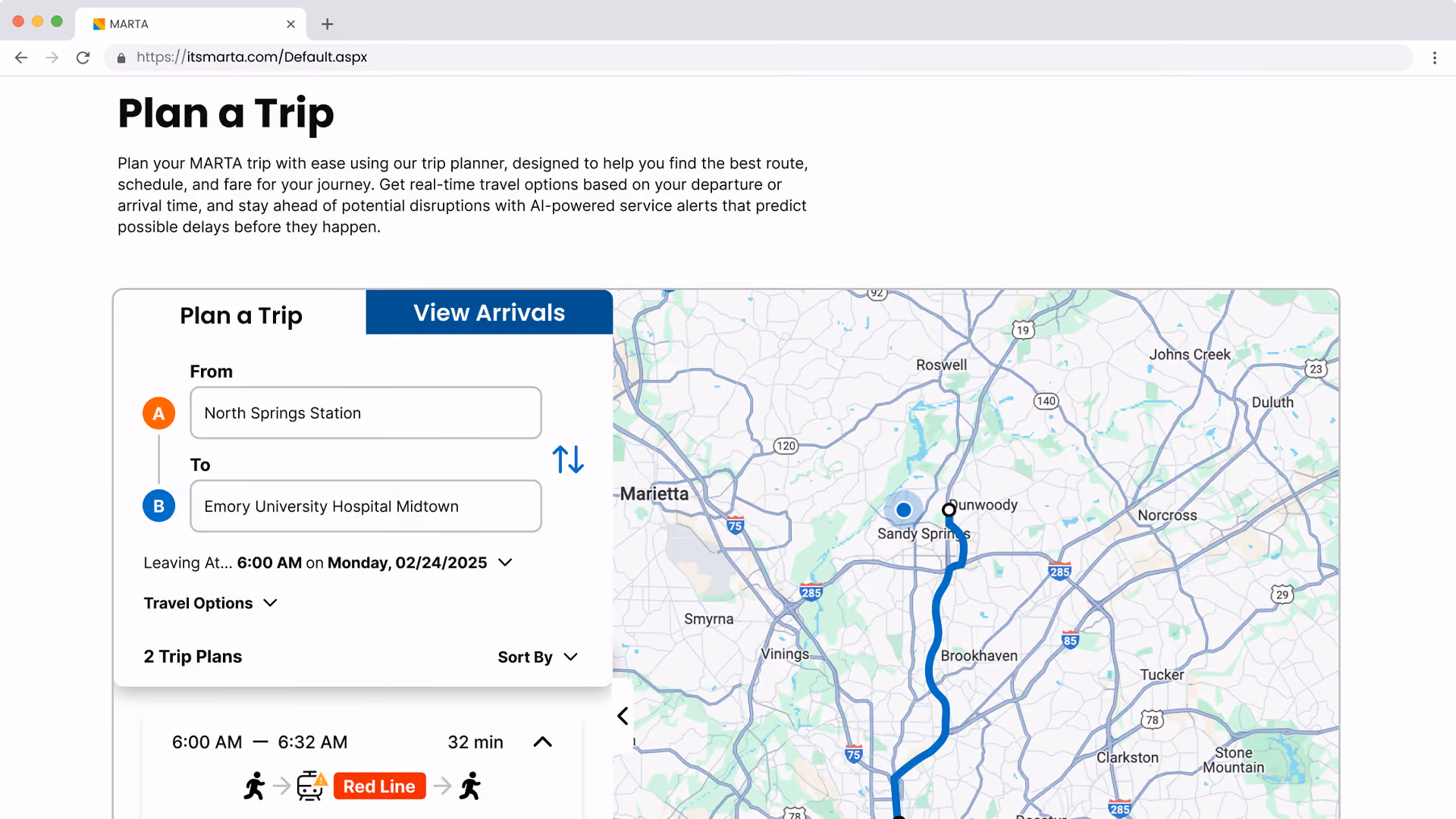Click the route 23 shield near Duluth
This screenshot has width=1456, height=819.
pyautogui.click(x=1316, y=369)
